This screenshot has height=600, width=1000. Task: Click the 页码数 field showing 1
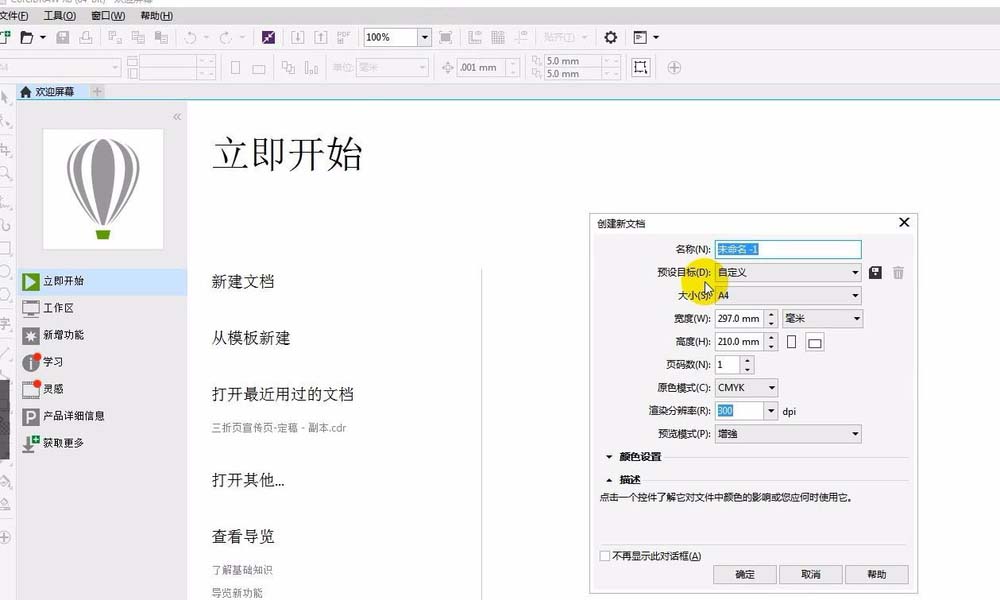(x=727, y=365)
